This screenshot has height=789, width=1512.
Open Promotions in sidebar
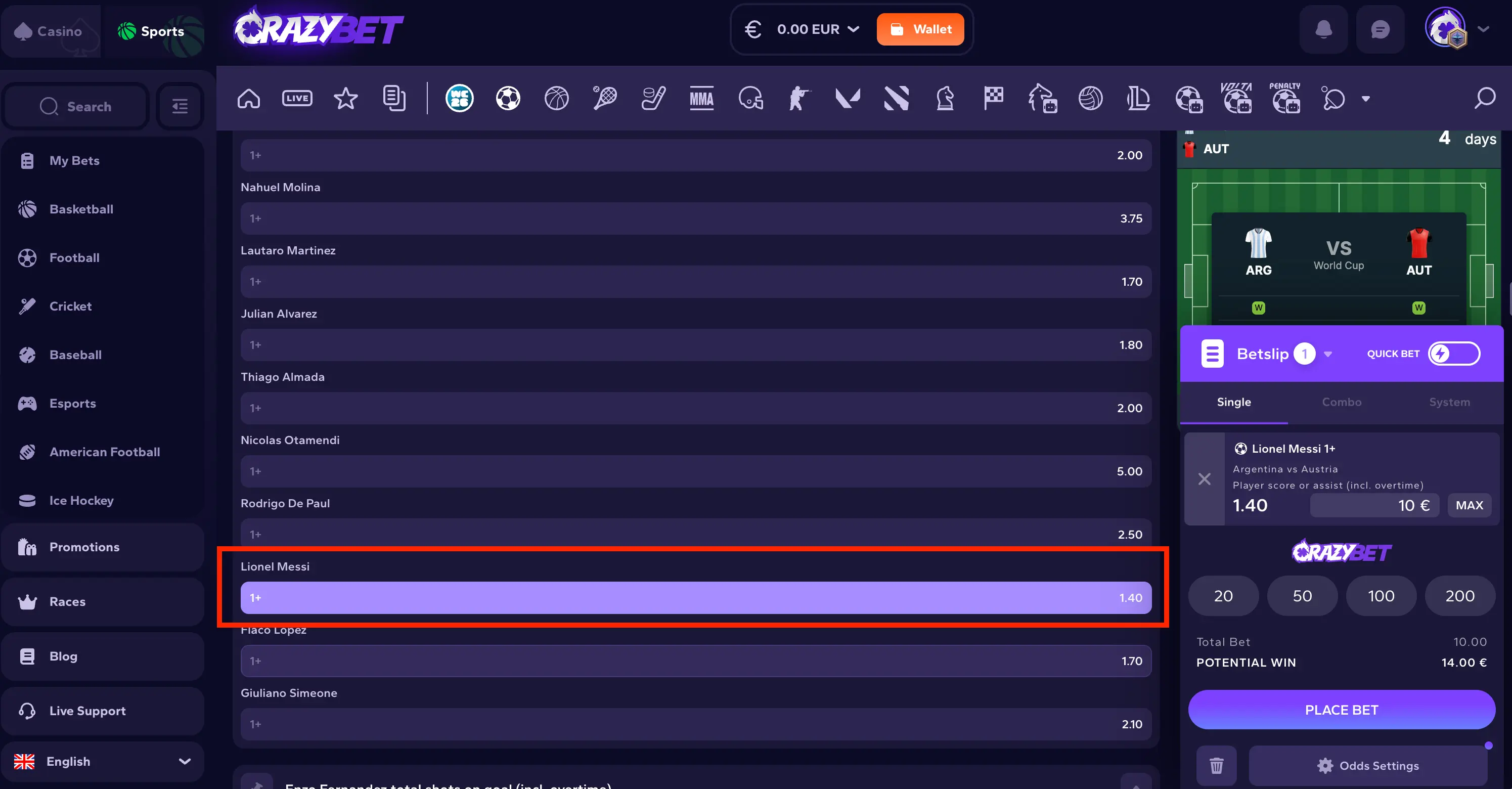coord(102,547)
